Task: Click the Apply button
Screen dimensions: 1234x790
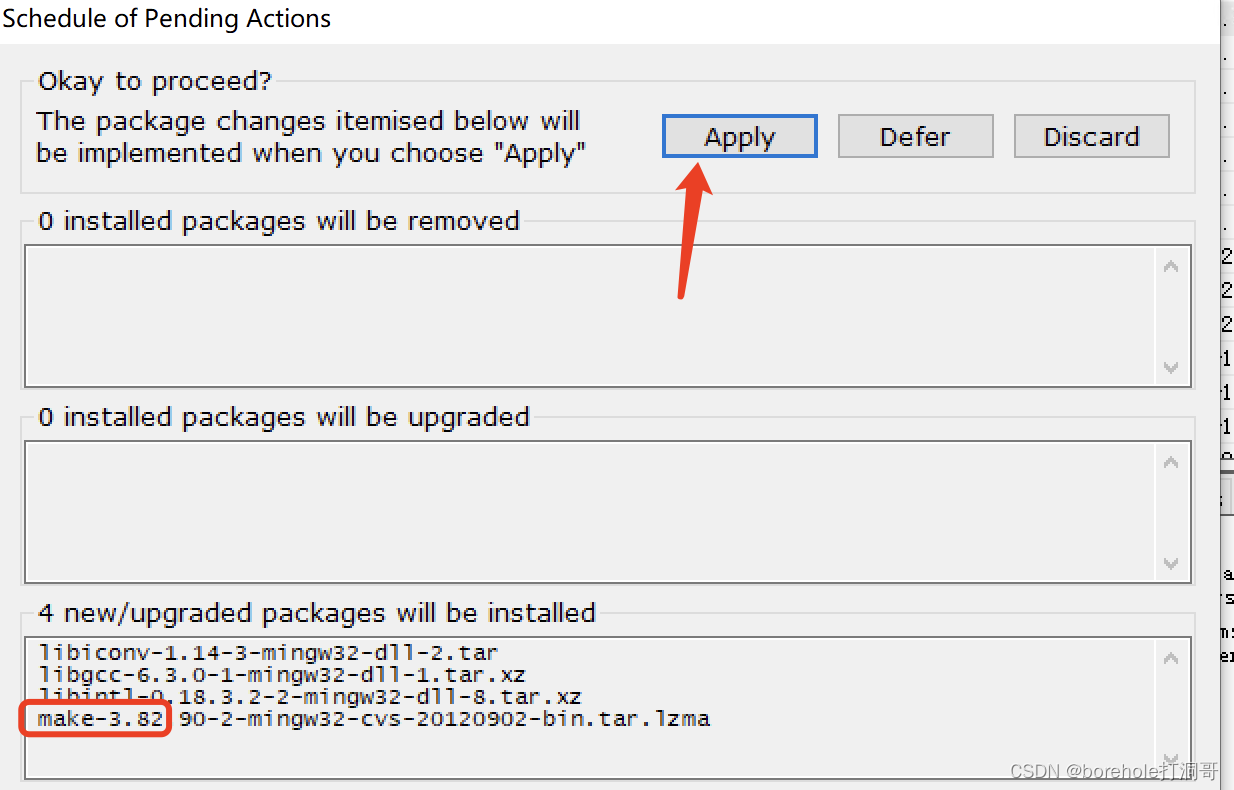Action: 739,137
